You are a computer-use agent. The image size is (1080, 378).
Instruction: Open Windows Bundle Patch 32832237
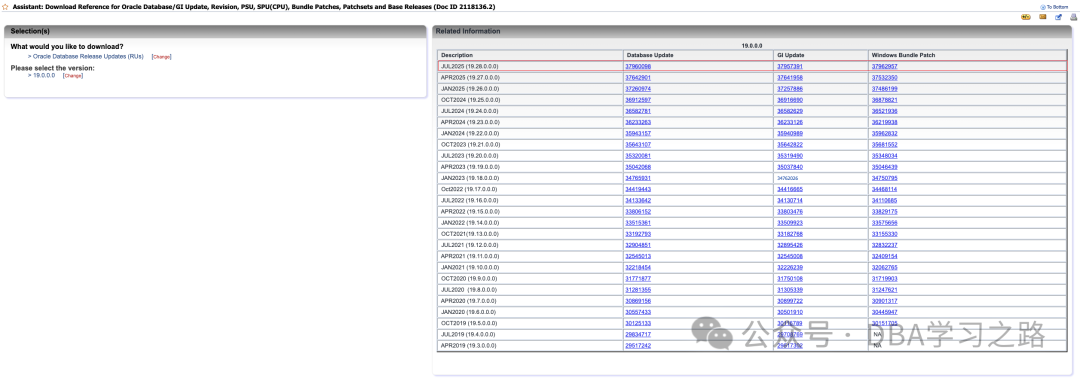pos(884,244)
